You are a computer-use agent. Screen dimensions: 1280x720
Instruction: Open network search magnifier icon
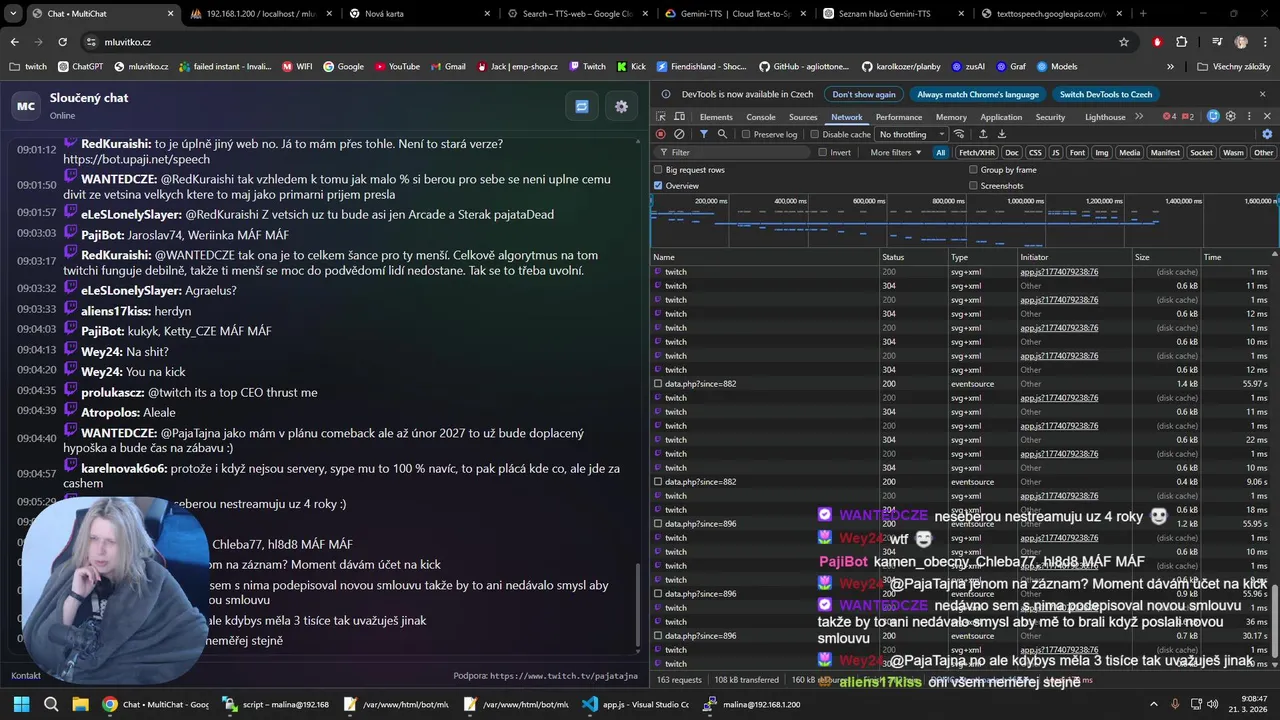coord(722,134)
